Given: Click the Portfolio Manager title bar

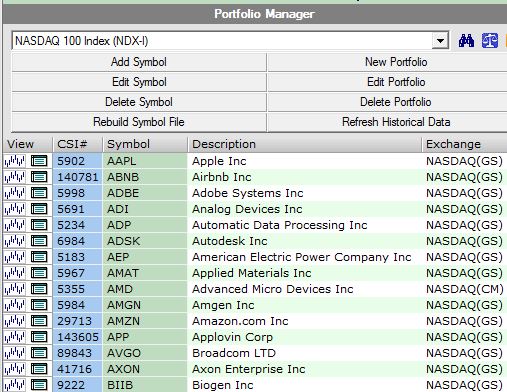Looking at the screenshot, I should tap(255, 14).
